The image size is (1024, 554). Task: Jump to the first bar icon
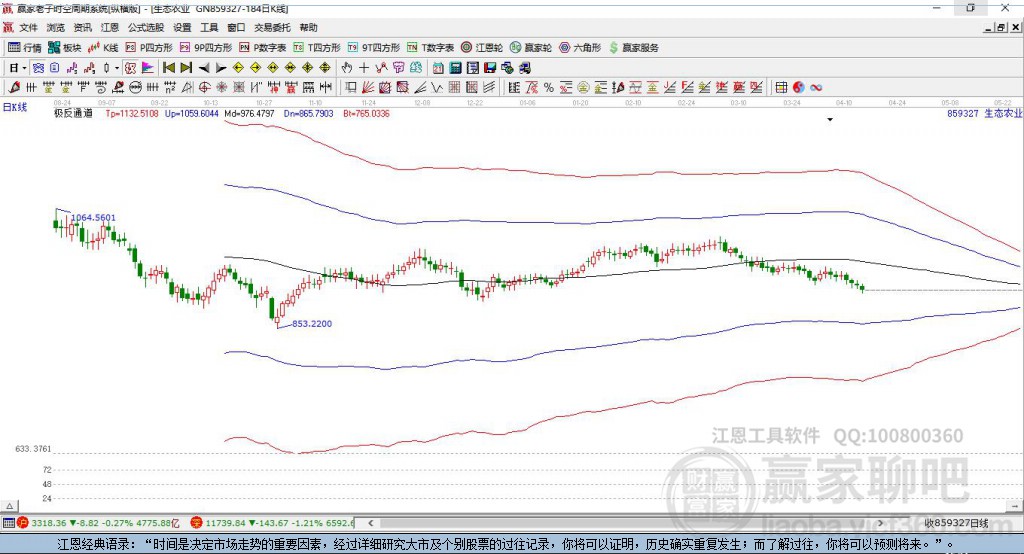click(x=168, y=68)
